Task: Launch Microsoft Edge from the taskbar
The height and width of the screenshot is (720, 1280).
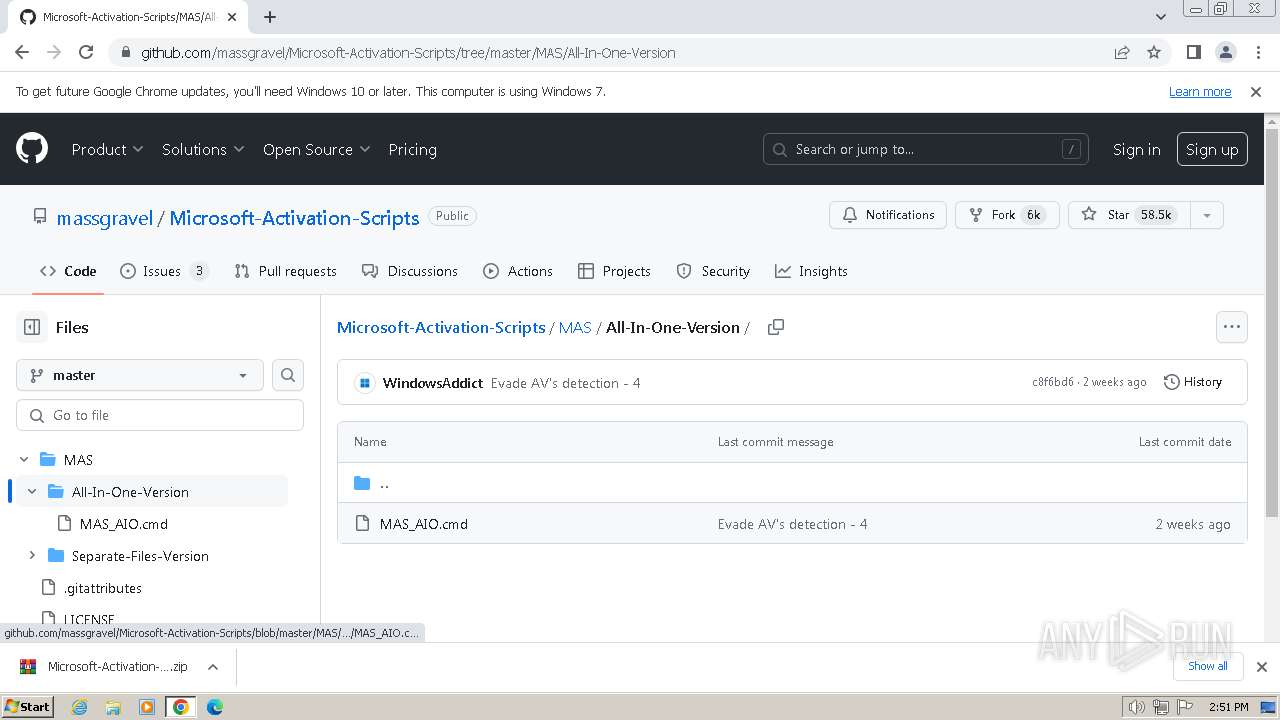Action: pos(215,707)
